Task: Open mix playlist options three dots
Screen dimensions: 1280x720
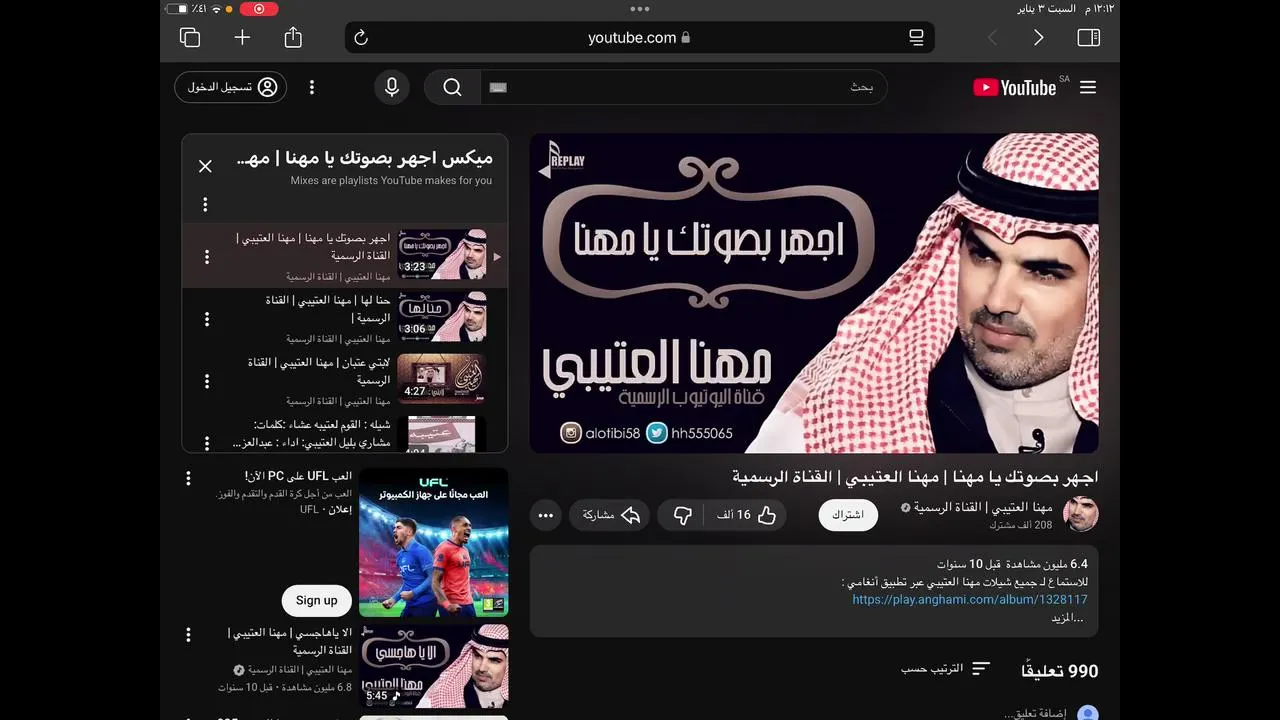Action: tap(205, 204)
